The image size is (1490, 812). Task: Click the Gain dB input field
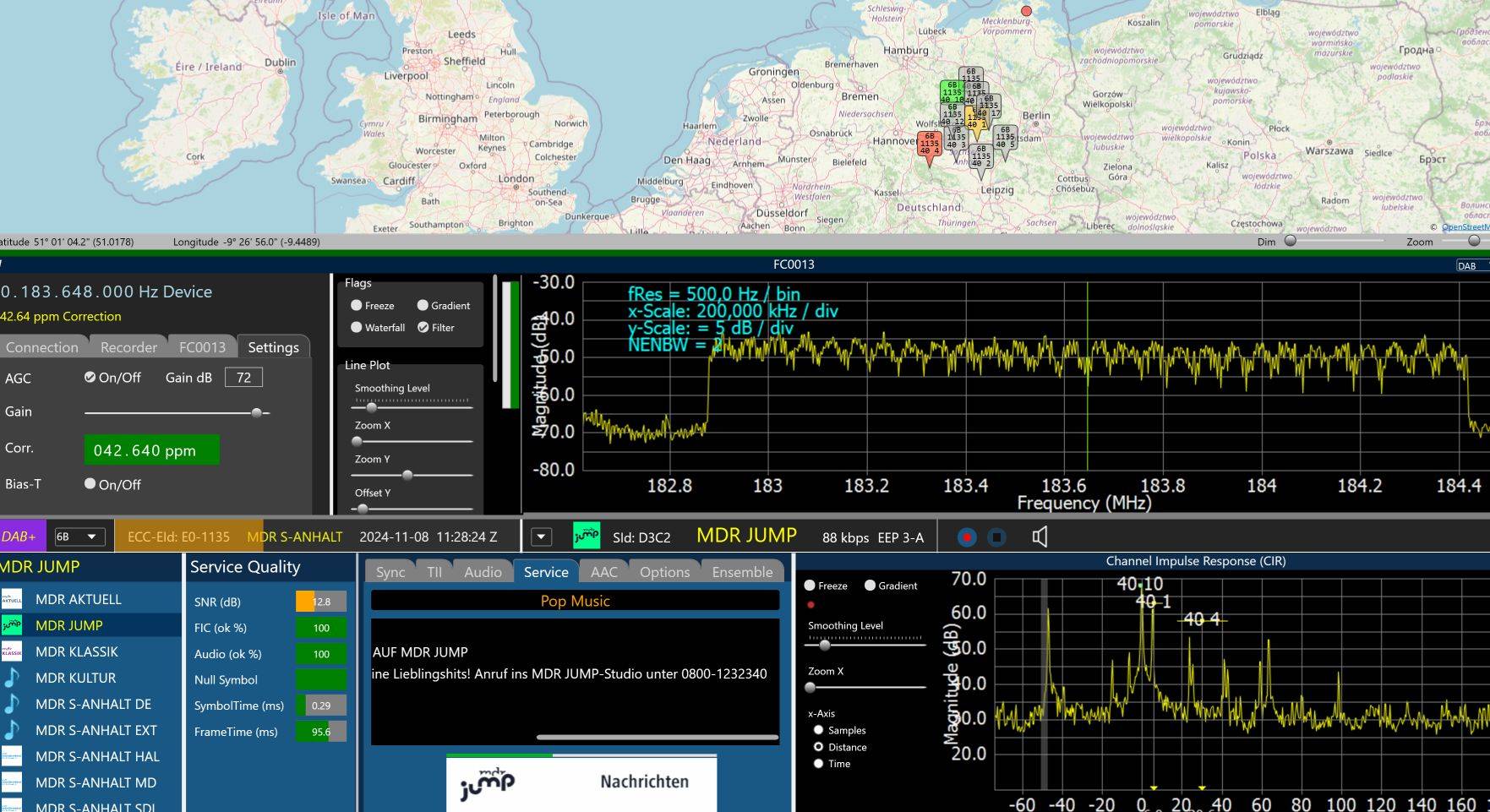[x=243, y=378]
